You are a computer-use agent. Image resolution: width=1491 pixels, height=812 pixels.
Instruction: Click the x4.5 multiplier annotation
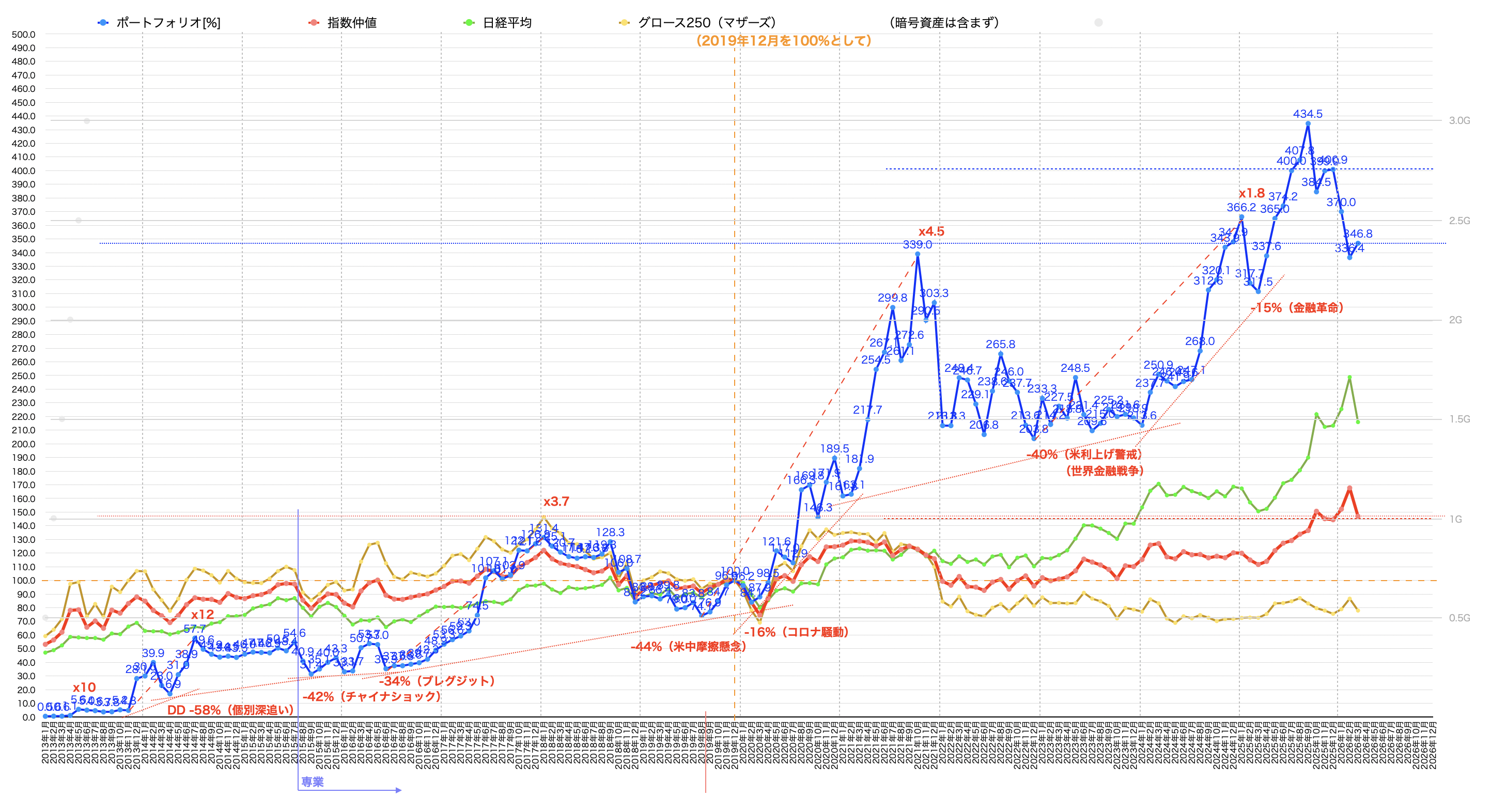click(931, 231)
